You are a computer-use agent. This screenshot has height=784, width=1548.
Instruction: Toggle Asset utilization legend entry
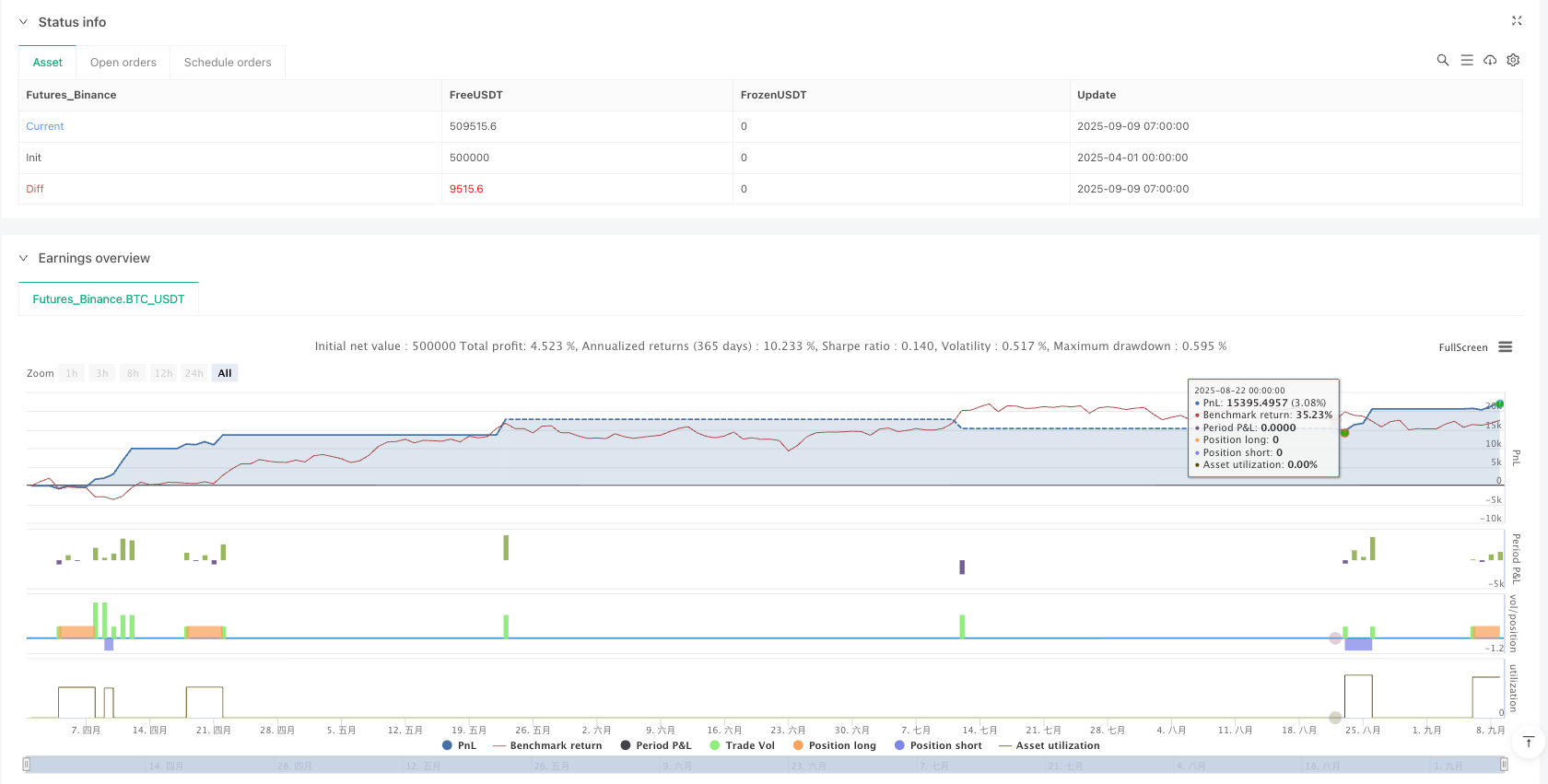(x=1049, y=746)
